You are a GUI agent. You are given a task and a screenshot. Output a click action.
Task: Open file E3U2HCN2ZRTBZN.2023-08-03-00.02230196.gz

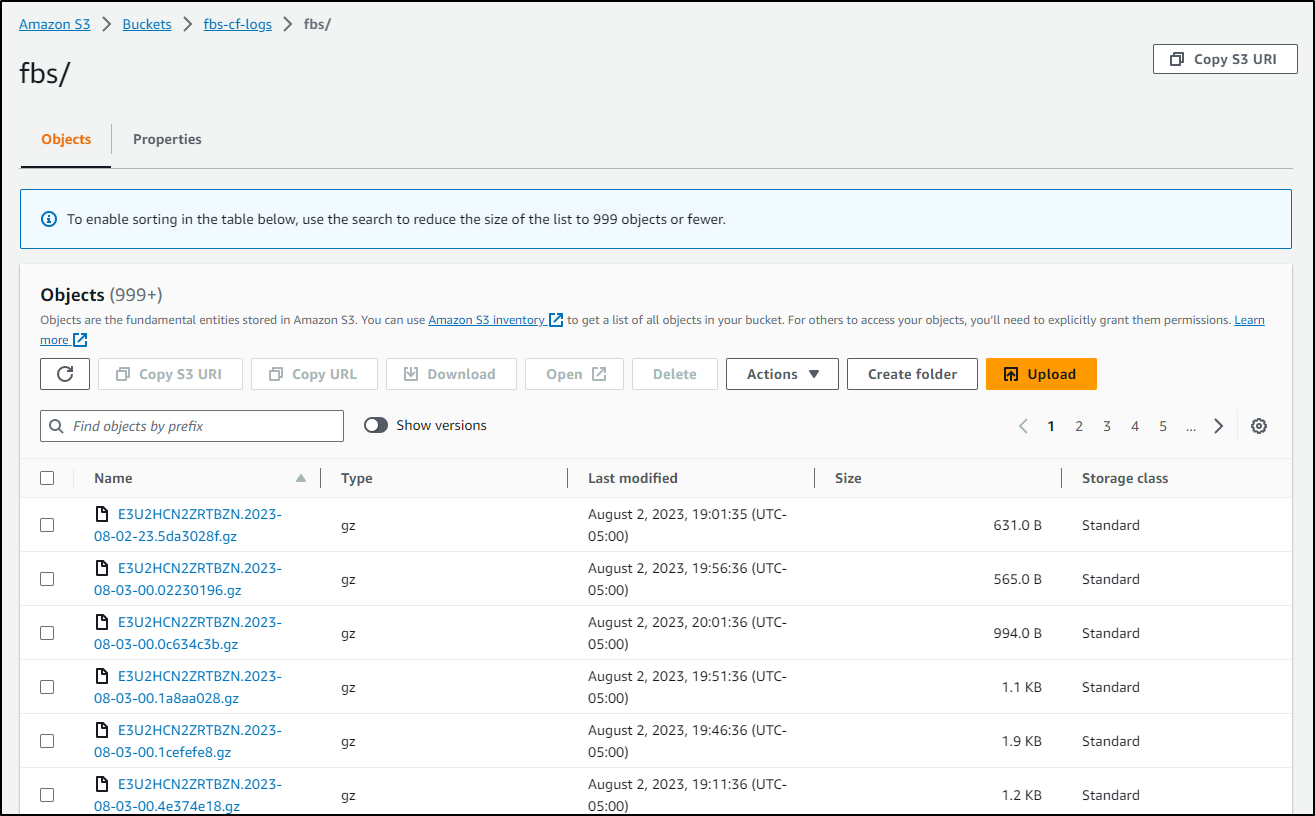(x=188, y=579)
